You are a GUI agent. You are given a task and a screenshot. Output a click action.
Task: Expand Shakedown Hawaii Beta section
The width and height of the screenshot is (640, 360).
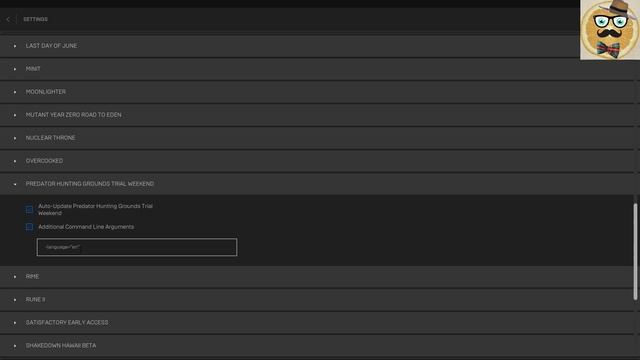pyautogui.click(x=317, y=346)
